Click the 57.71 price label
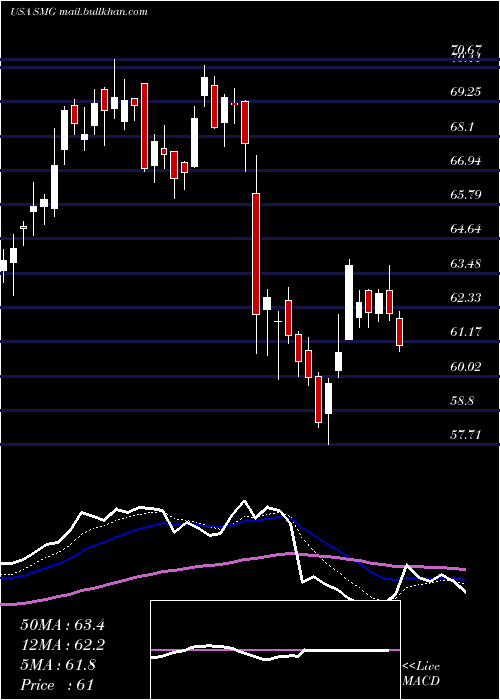 pos(466,435)
